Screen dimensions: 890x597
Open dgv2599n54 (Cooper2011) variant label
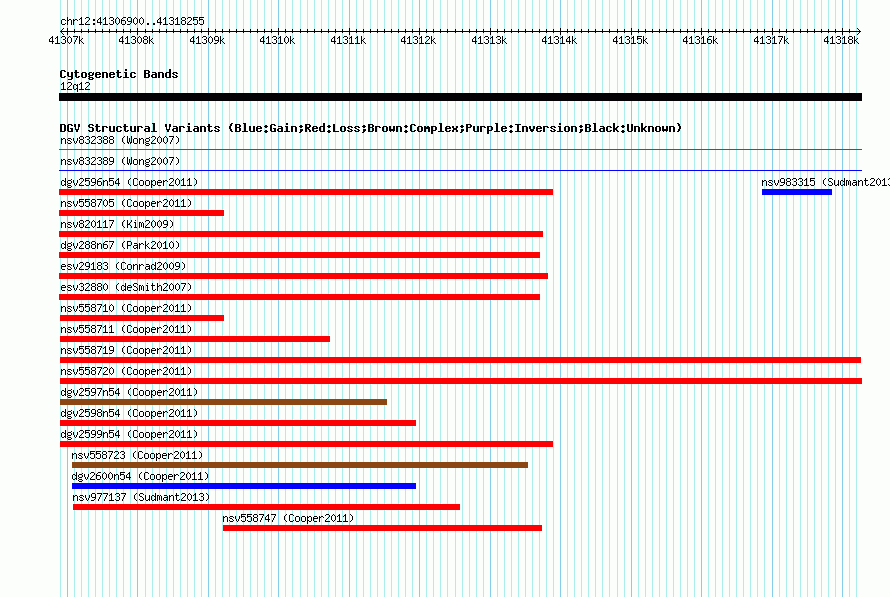[129, 434]
